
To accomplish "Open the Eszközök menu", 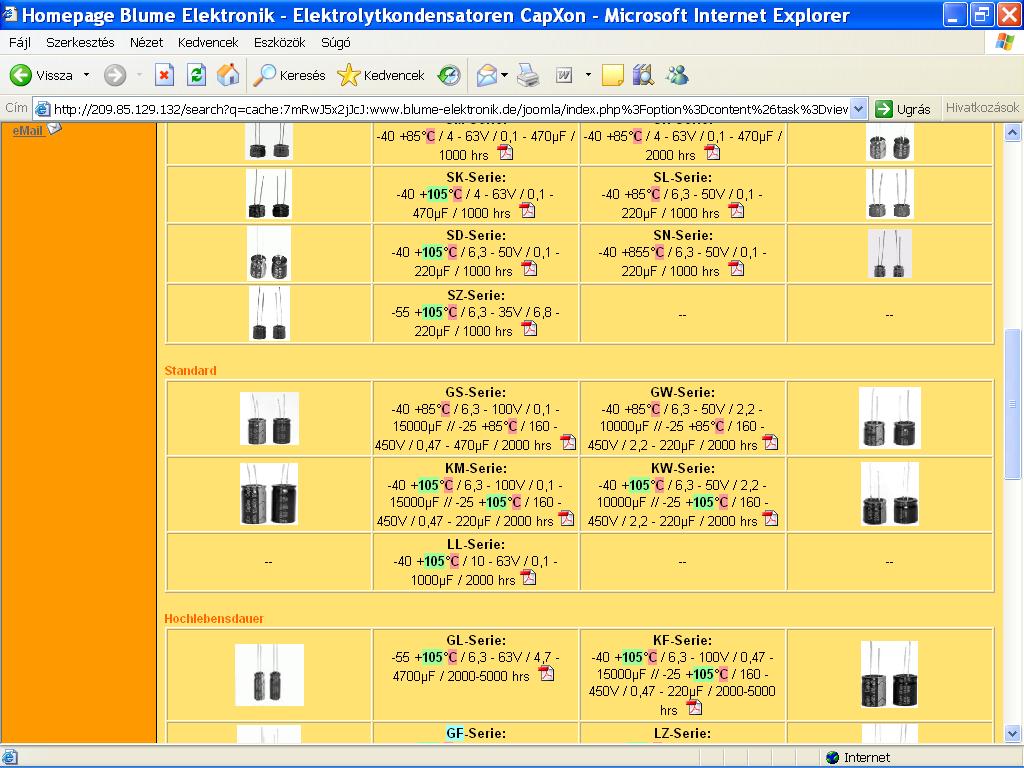I will (280, 42).
